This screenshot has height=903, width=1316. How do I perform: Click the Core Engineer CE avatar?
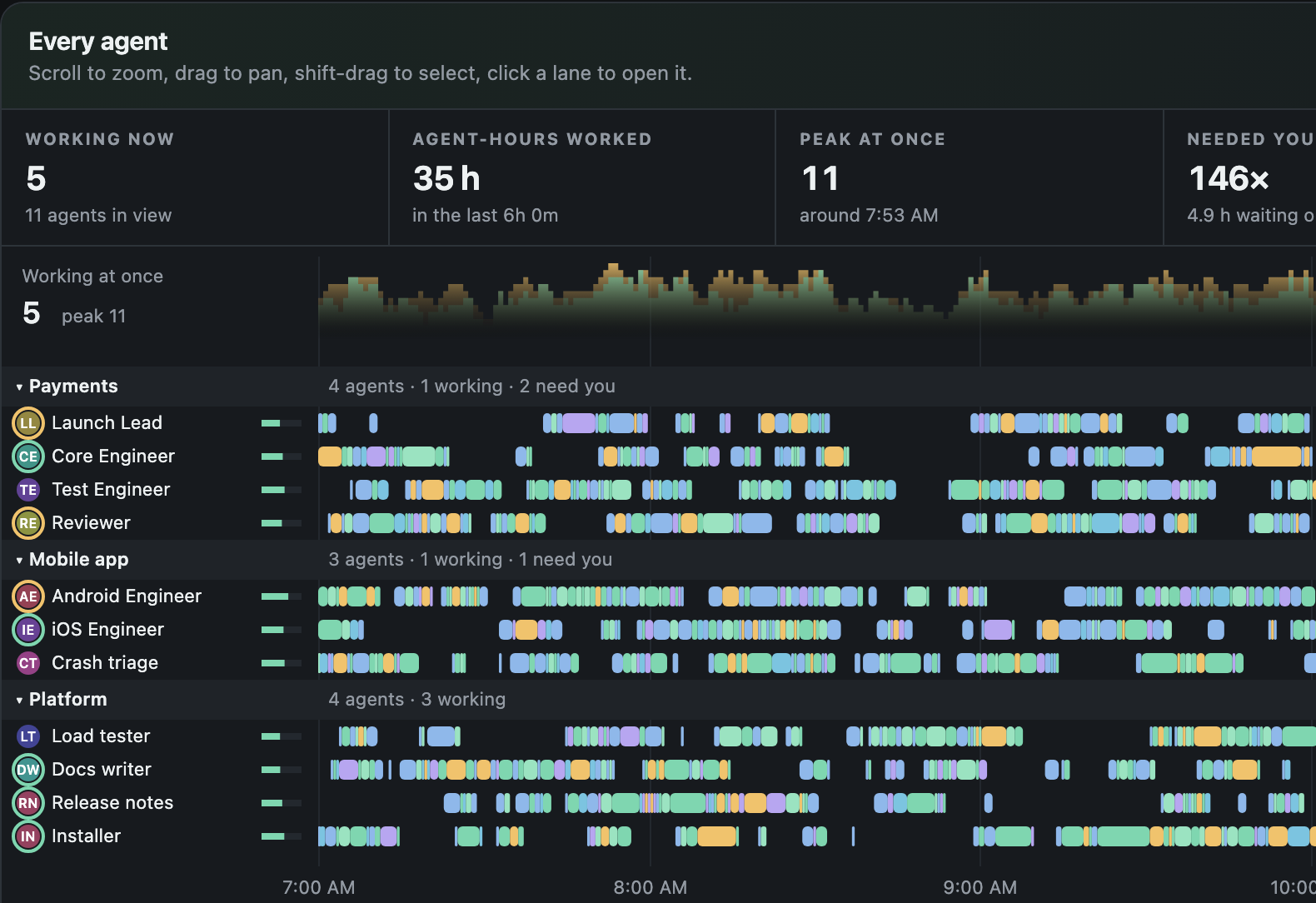pyautogui.click(x=28, y=456)
